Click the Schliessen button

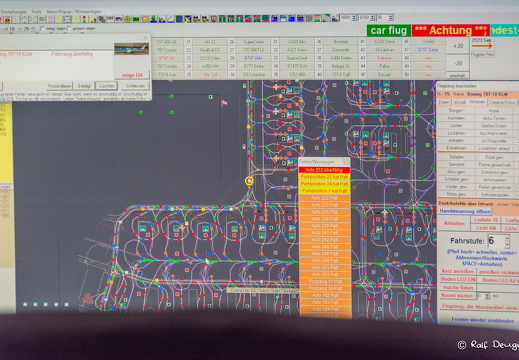pos(135,86)
